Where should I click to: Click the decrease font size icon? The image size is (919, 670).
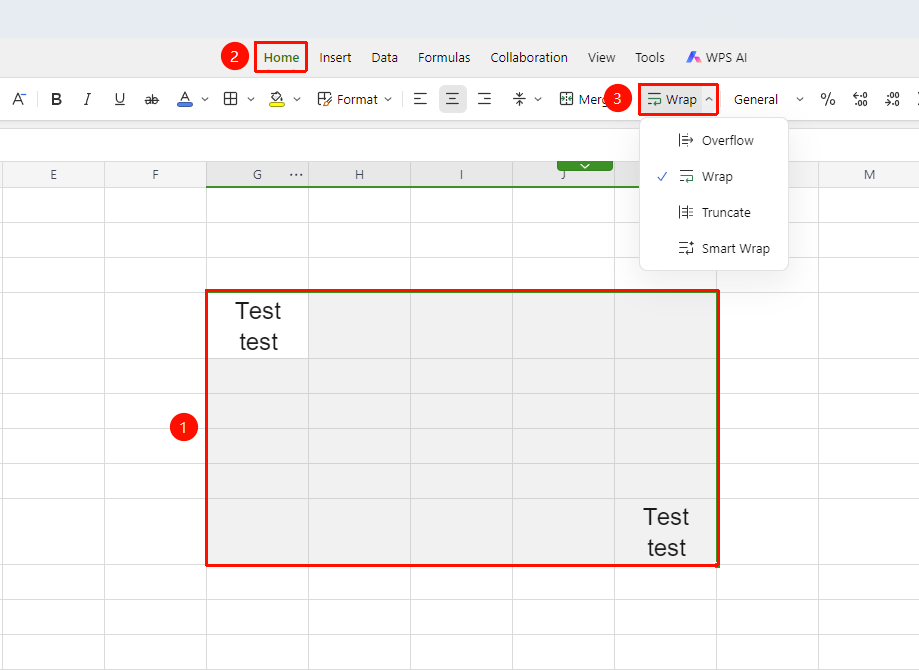coord(19,99)
